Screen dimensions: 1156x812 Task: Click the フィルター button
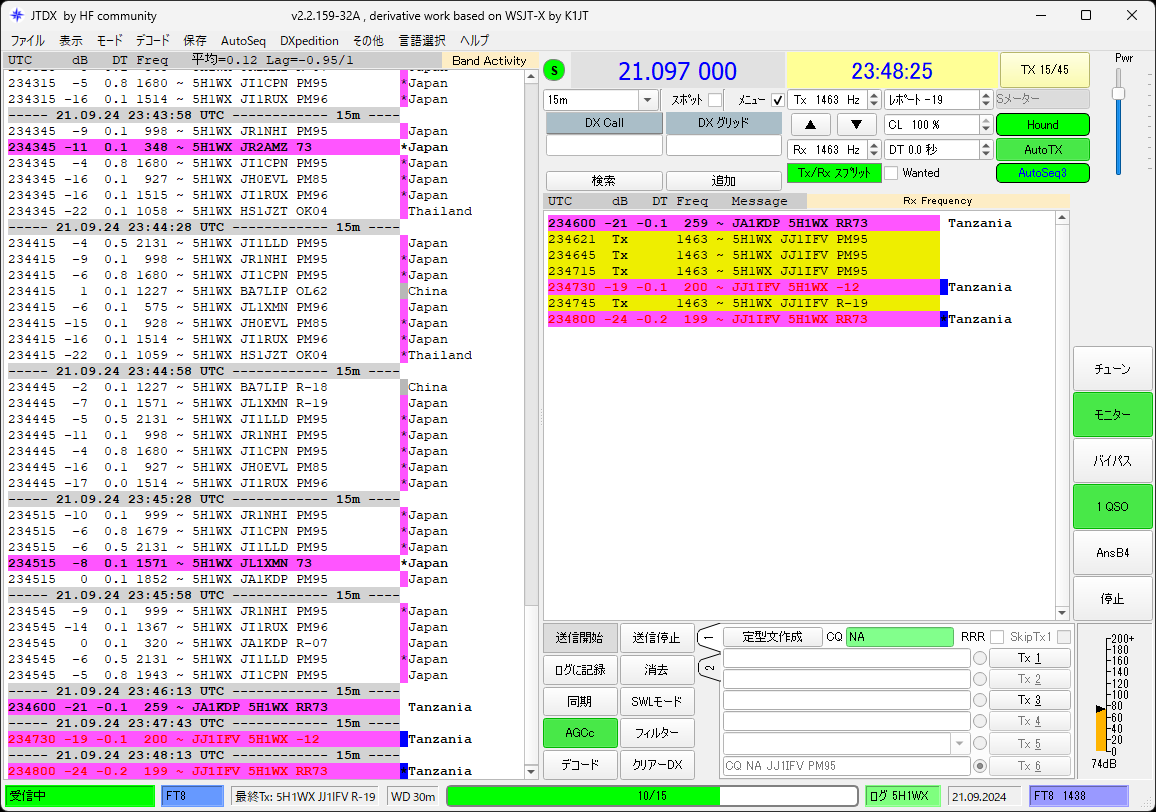[656, 733]
